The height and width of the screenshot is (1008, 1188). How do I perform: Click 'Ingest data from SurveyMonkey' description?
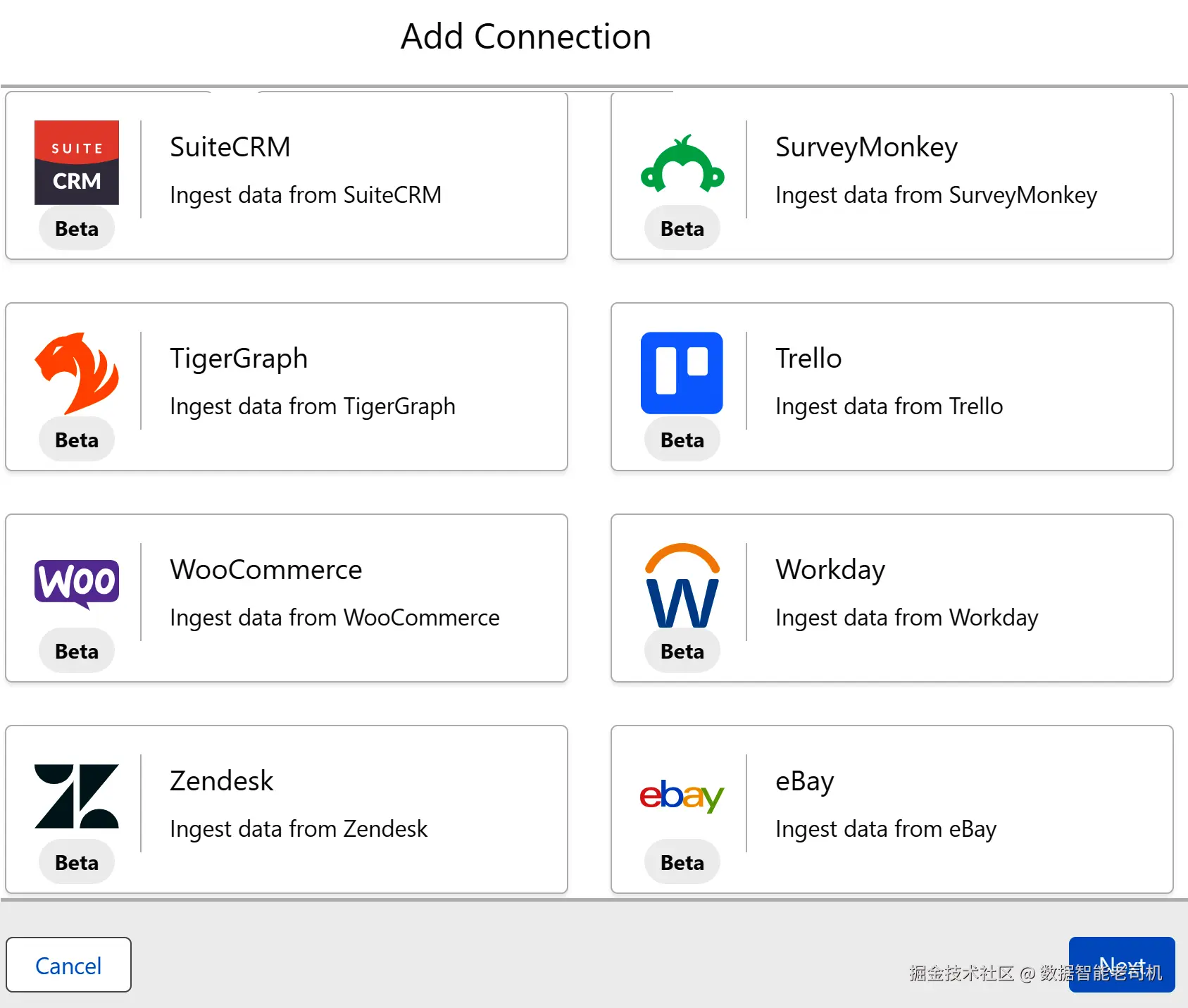click(x=937, y=195)
